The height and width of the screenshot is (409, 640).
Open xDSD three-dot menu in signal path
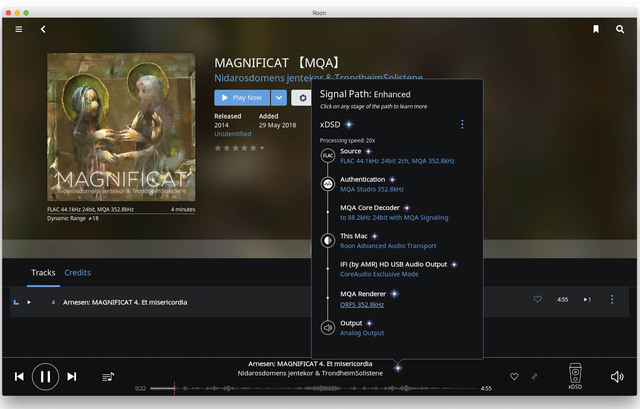coord(462,125)
